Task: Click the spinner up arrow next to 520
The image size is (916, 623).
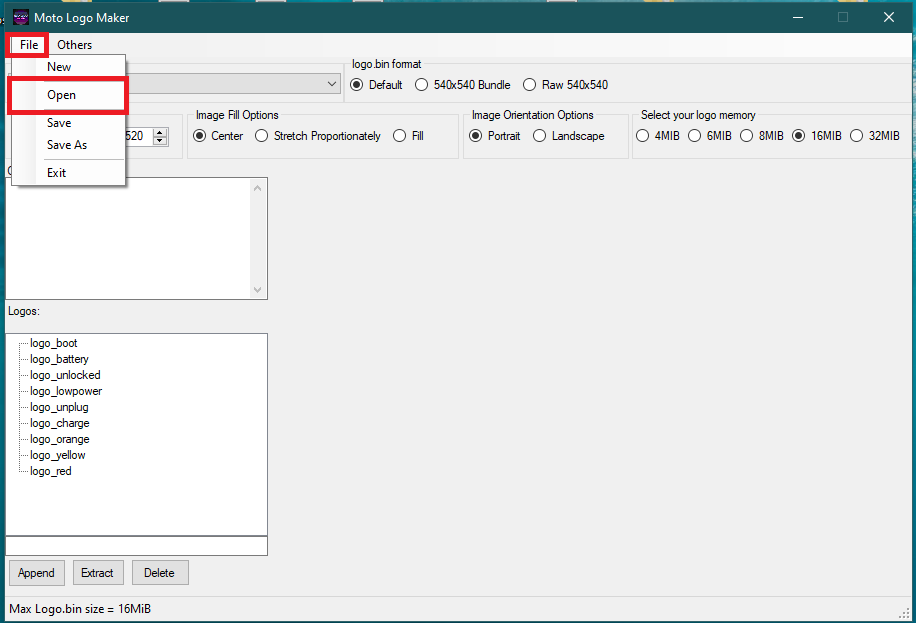Action: pos(159,132)
